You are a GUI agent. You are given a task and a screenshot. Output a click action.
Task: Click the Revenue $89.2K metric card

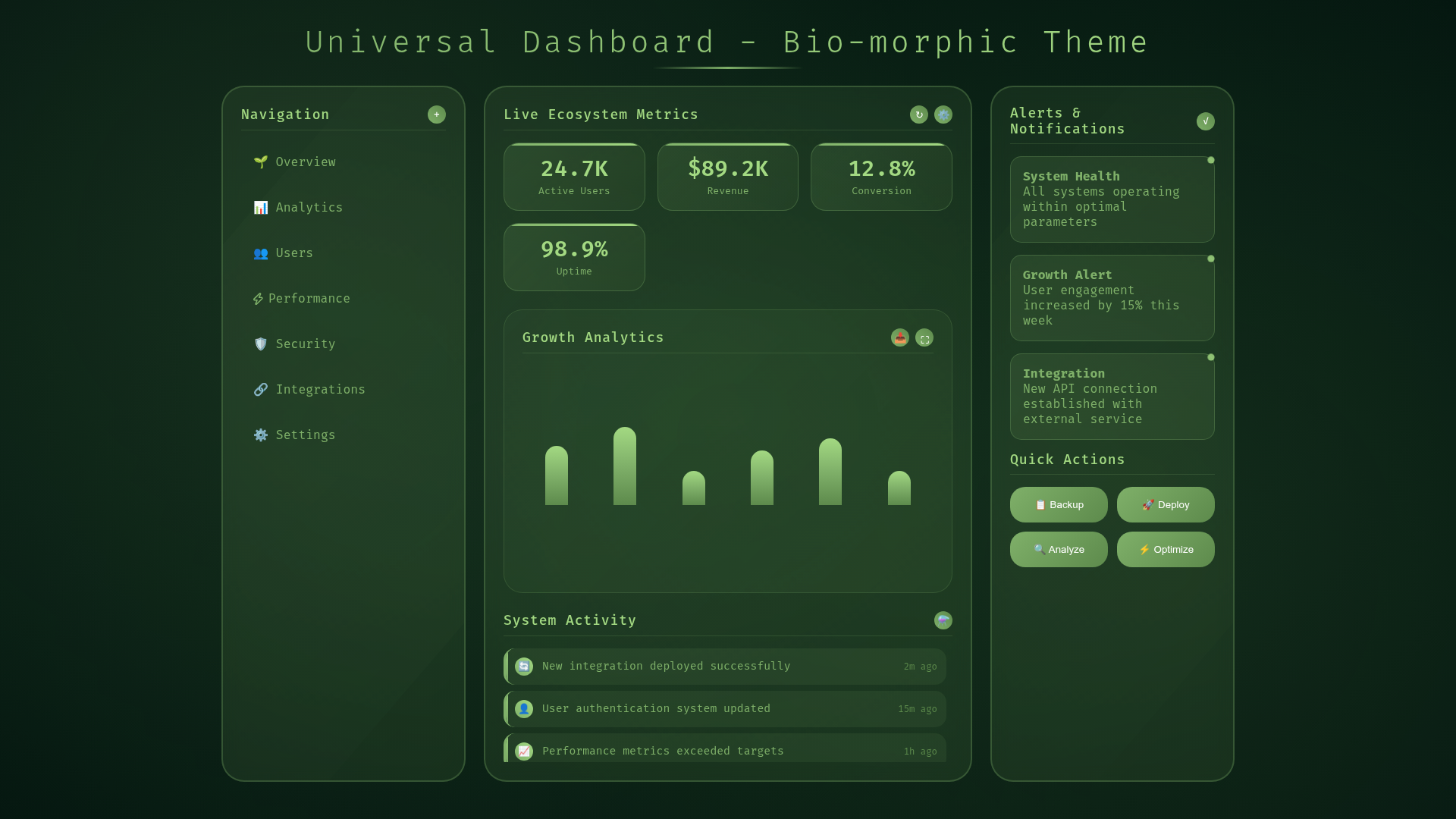[727, 177]
